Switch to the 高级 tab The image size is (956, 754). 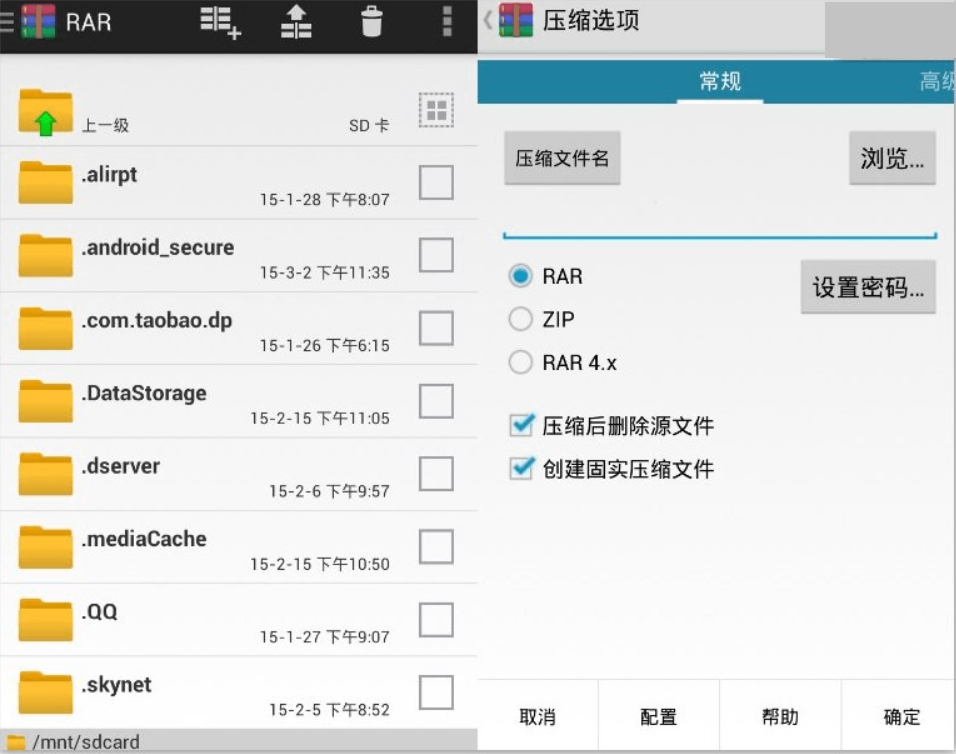pyautogui.click(x=936, y=82)
